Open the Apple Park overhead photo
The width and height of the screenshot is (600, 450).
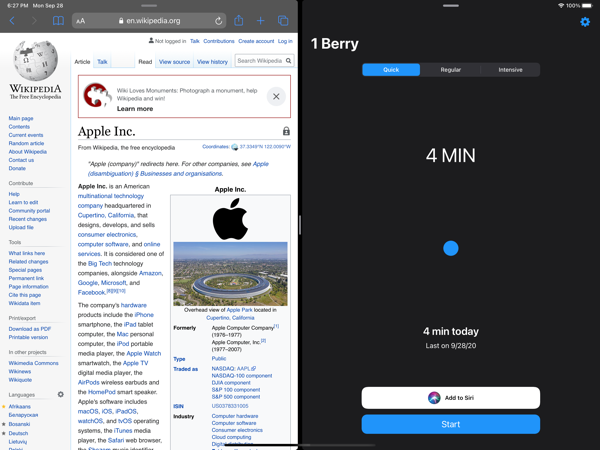point(230,274)
